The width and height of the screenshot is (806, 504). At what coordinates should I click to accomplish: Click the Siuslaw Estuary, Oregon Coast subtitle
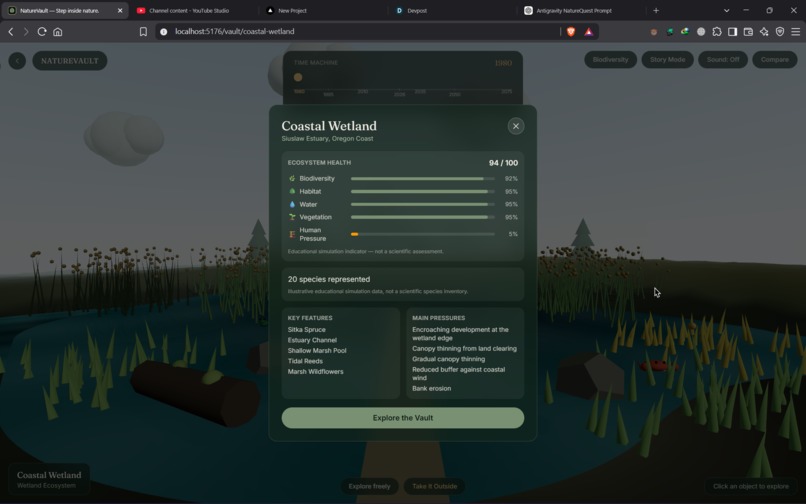327,139
